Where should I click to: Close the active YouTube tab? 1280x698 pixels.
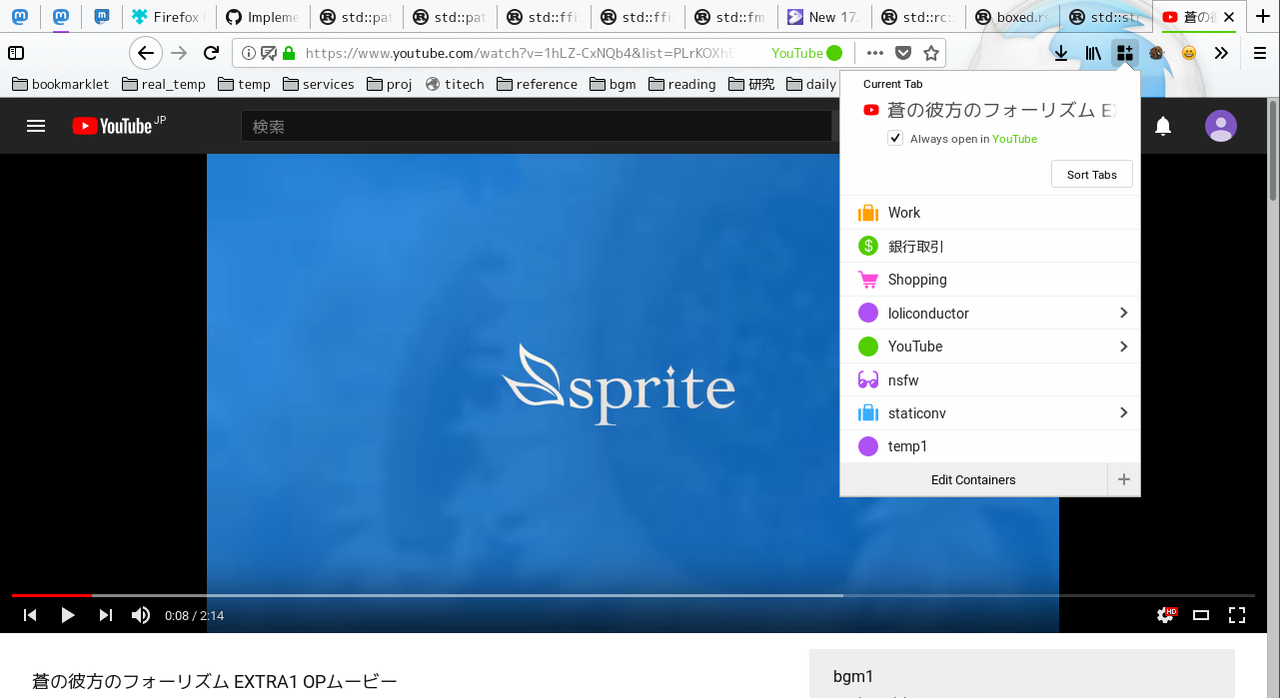[1229, 17]
